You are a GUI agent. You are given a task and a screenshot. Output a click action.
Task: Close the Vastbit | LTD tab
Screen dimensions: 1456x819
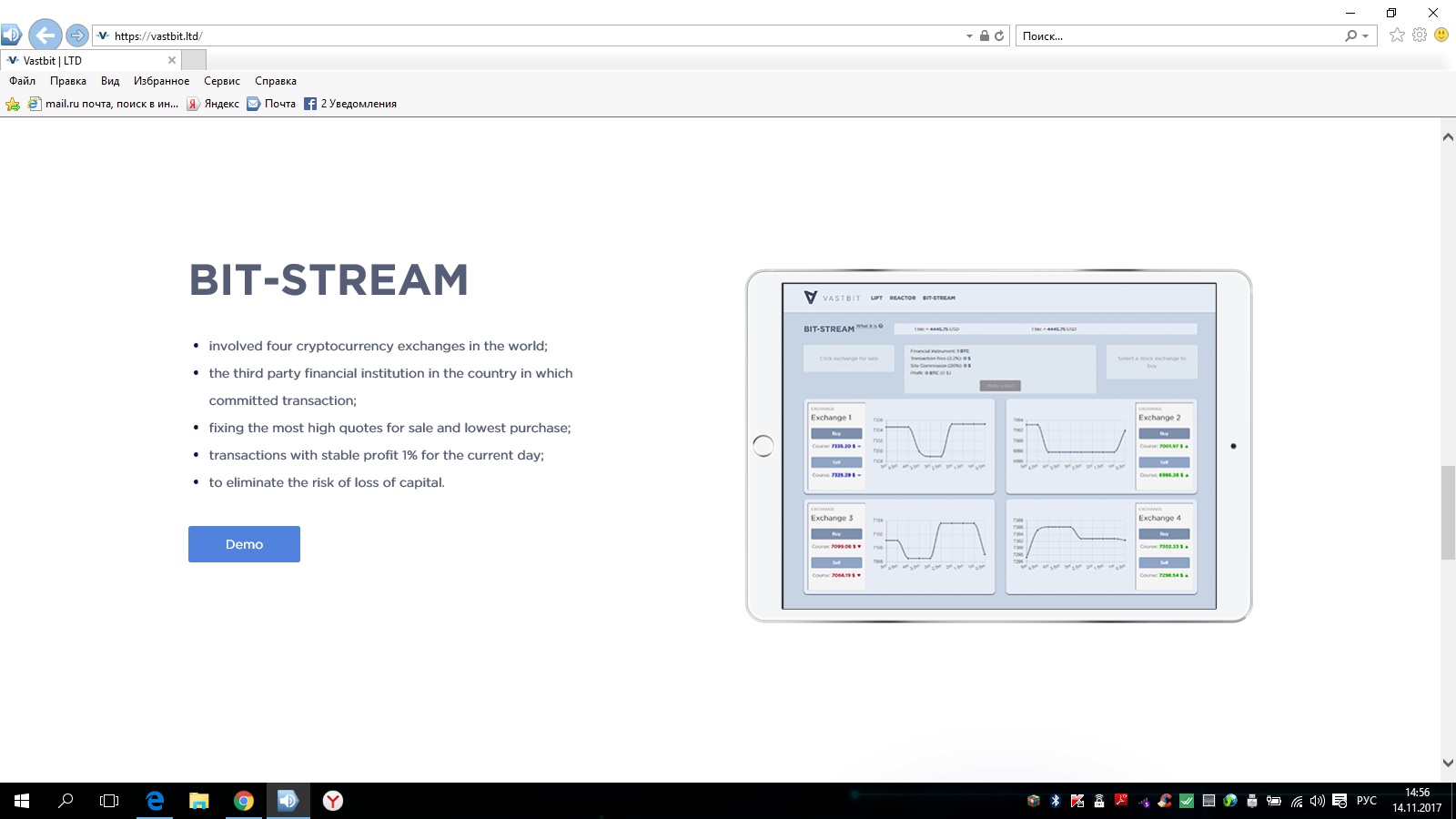(172, 60)
